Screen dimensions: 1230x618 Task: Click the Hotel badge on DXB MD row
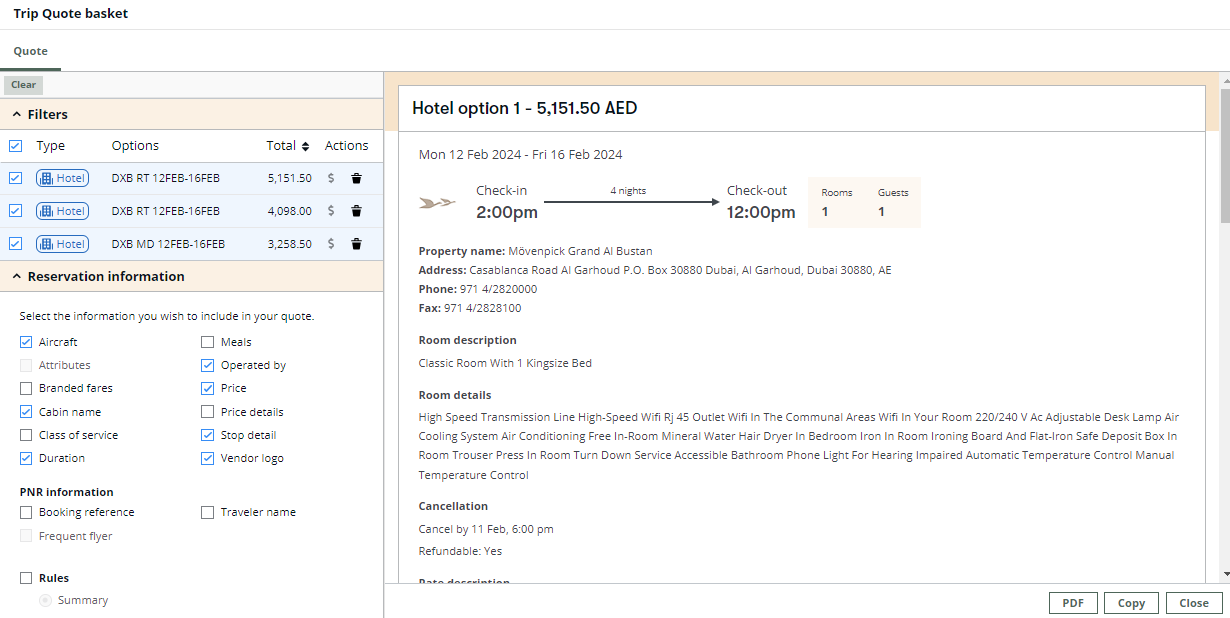pos(62,244)
